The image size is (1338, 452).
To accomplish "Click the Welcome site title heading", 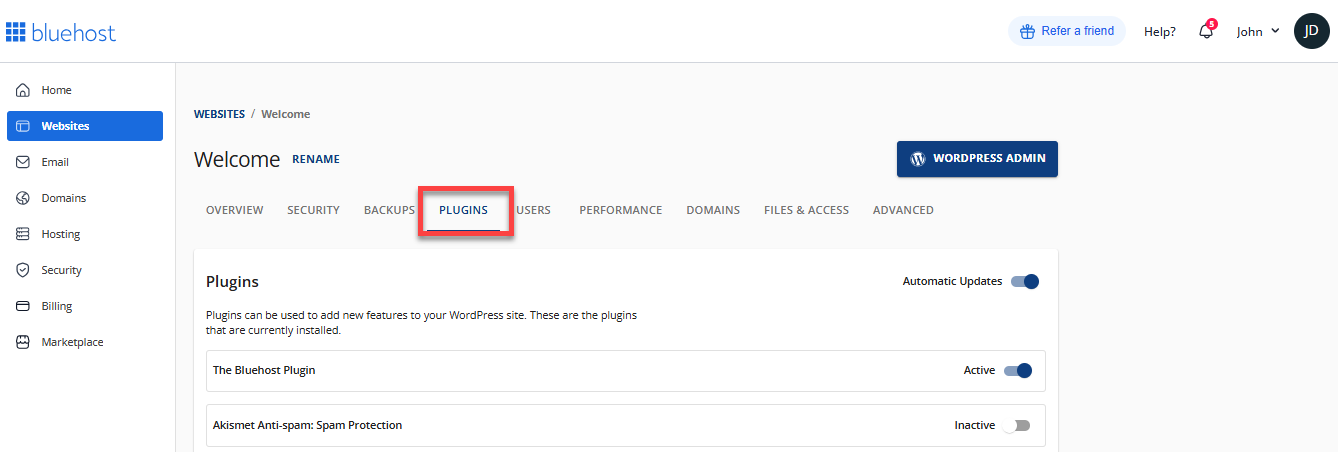I will pos(237,159).
